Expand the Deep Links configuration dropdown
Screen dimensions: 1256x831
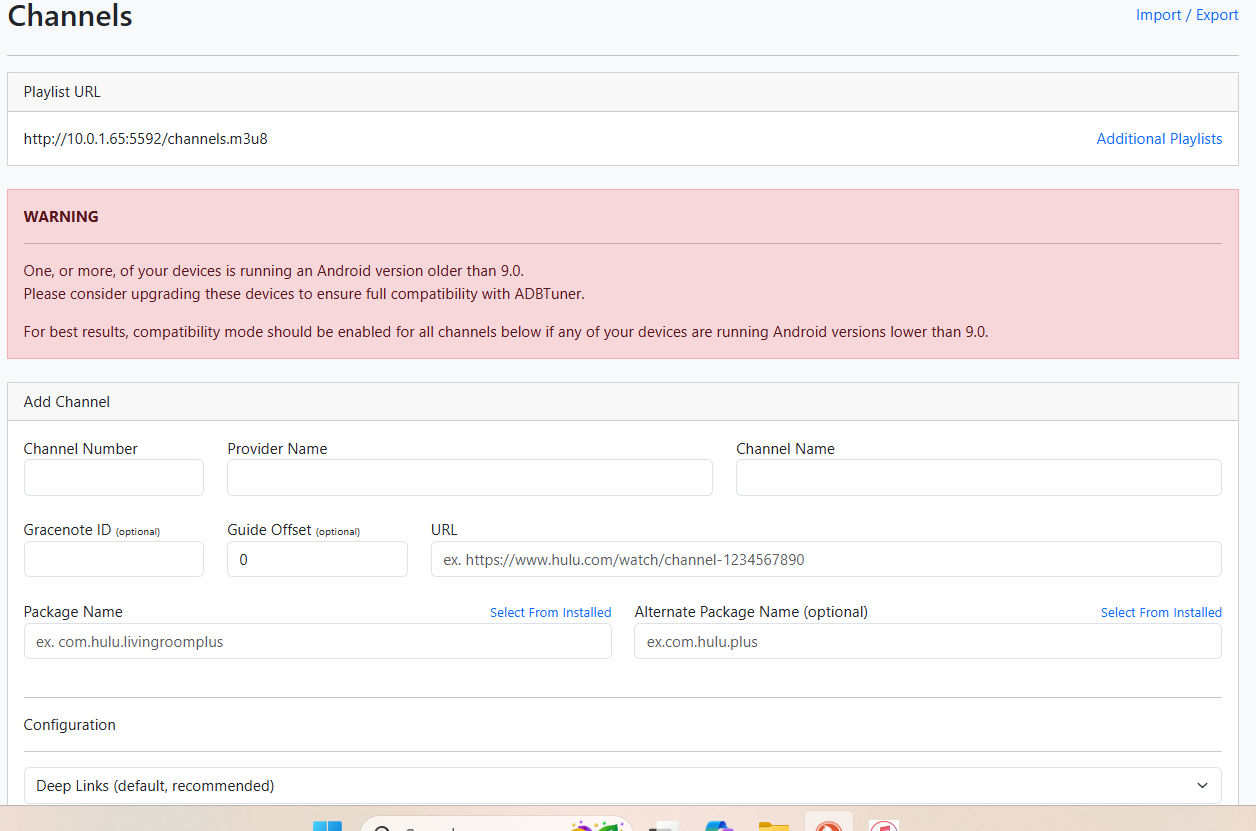[x=622, y=785]
